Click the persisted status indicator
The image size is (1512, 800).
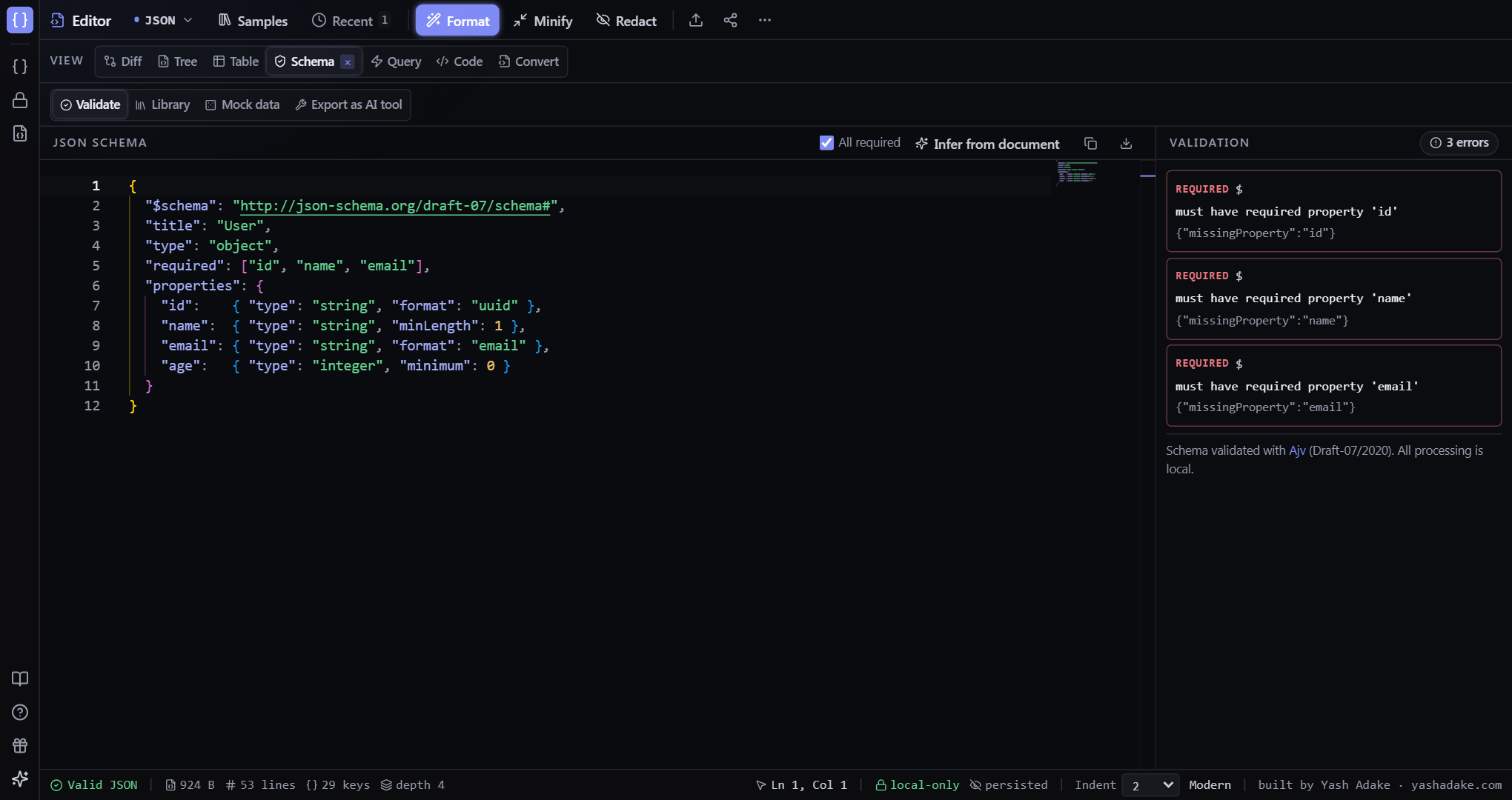[x=1009, y=785]
